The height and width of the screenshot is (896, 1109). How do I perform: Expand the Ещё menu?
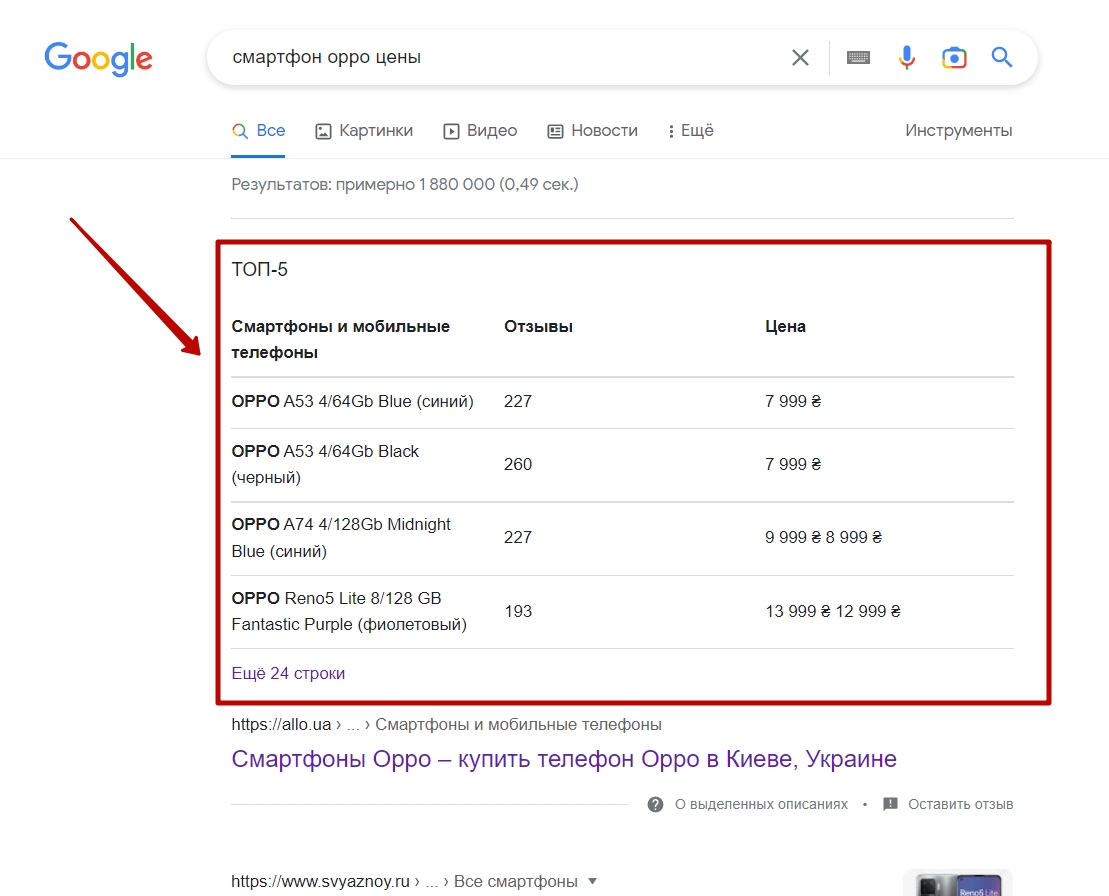tap(690, 131)
